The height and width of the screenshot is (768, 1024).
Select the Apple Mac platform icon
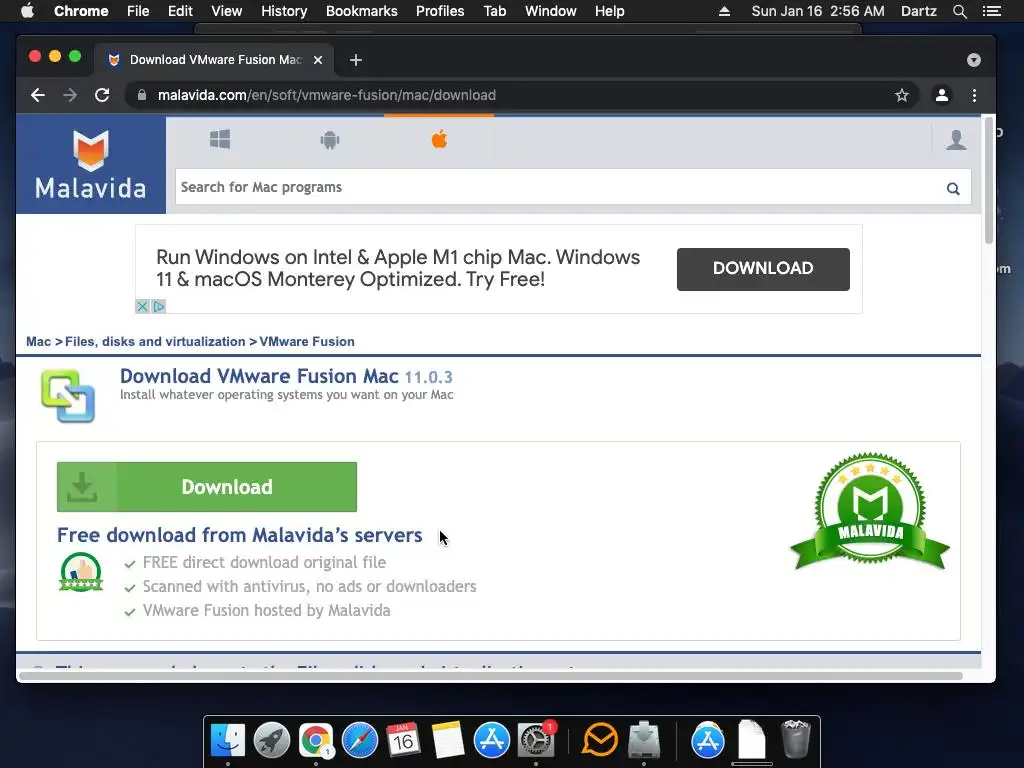(440, 138)
